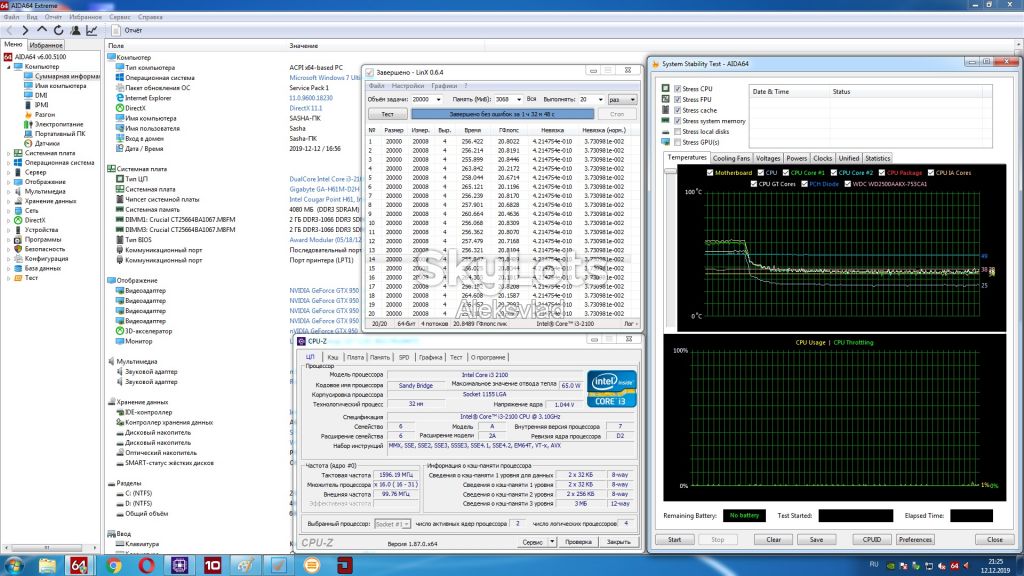Screen dimensions: 1024x576
Task: Expand the Сервер tree node
Action: (8, 172)
